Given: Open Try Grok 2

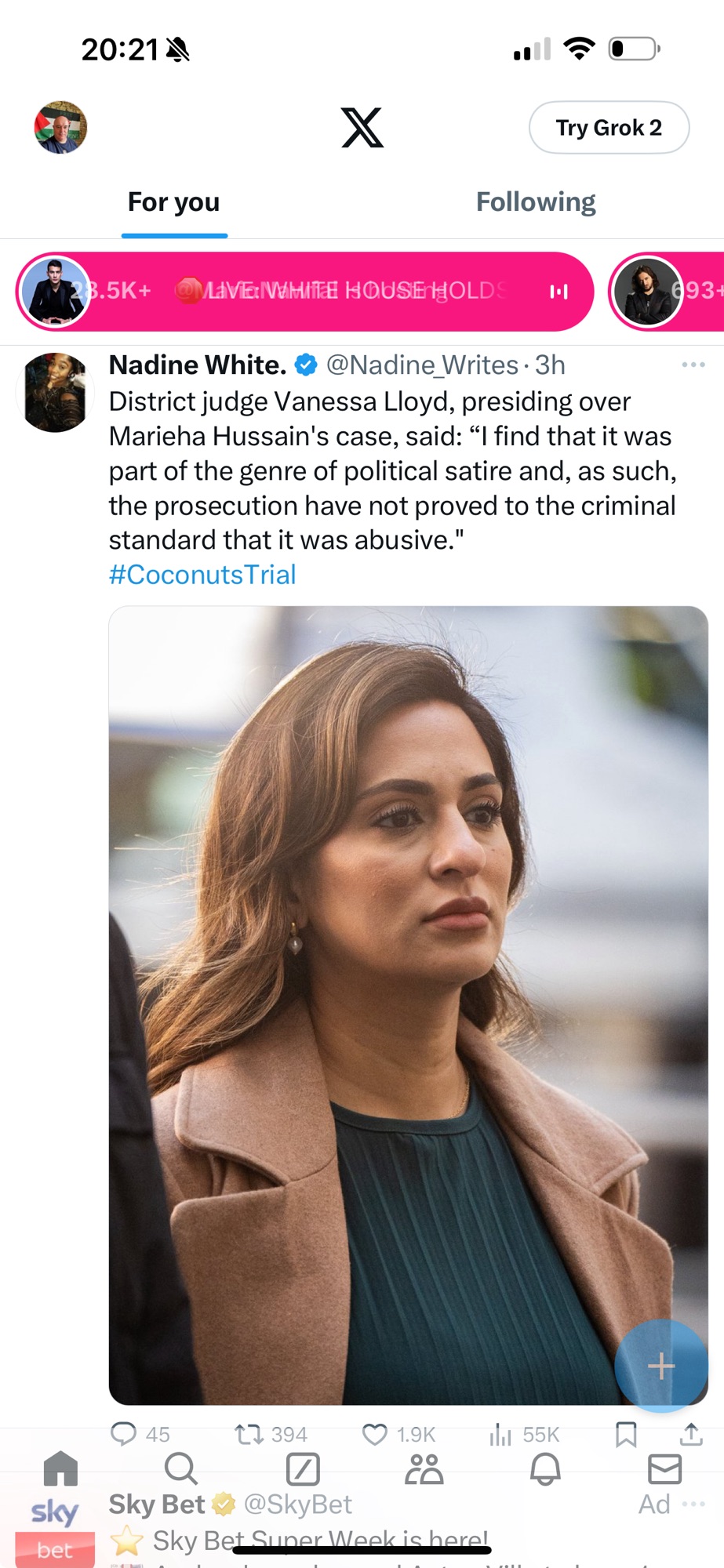Looking at the screenshot, I should tap(609, 127).
